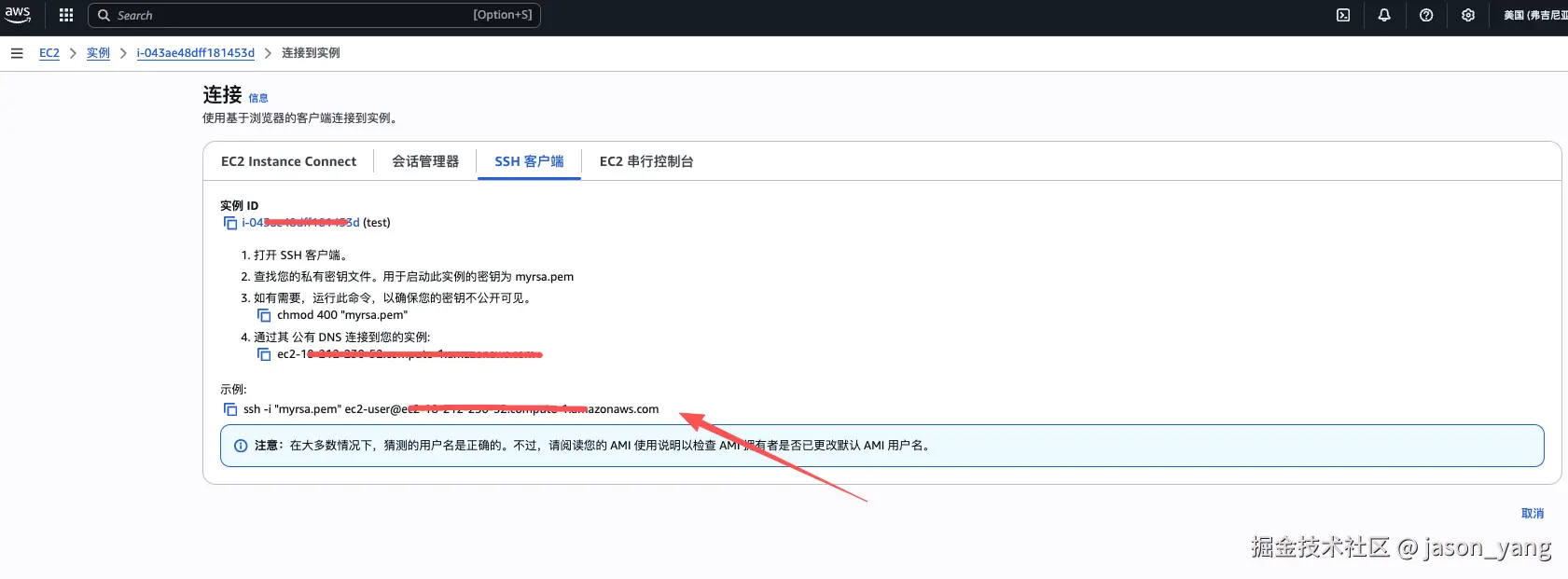The image size is (1568, 579).
Task: Click the 取消 cancel button
Action: coord(1533,514)
